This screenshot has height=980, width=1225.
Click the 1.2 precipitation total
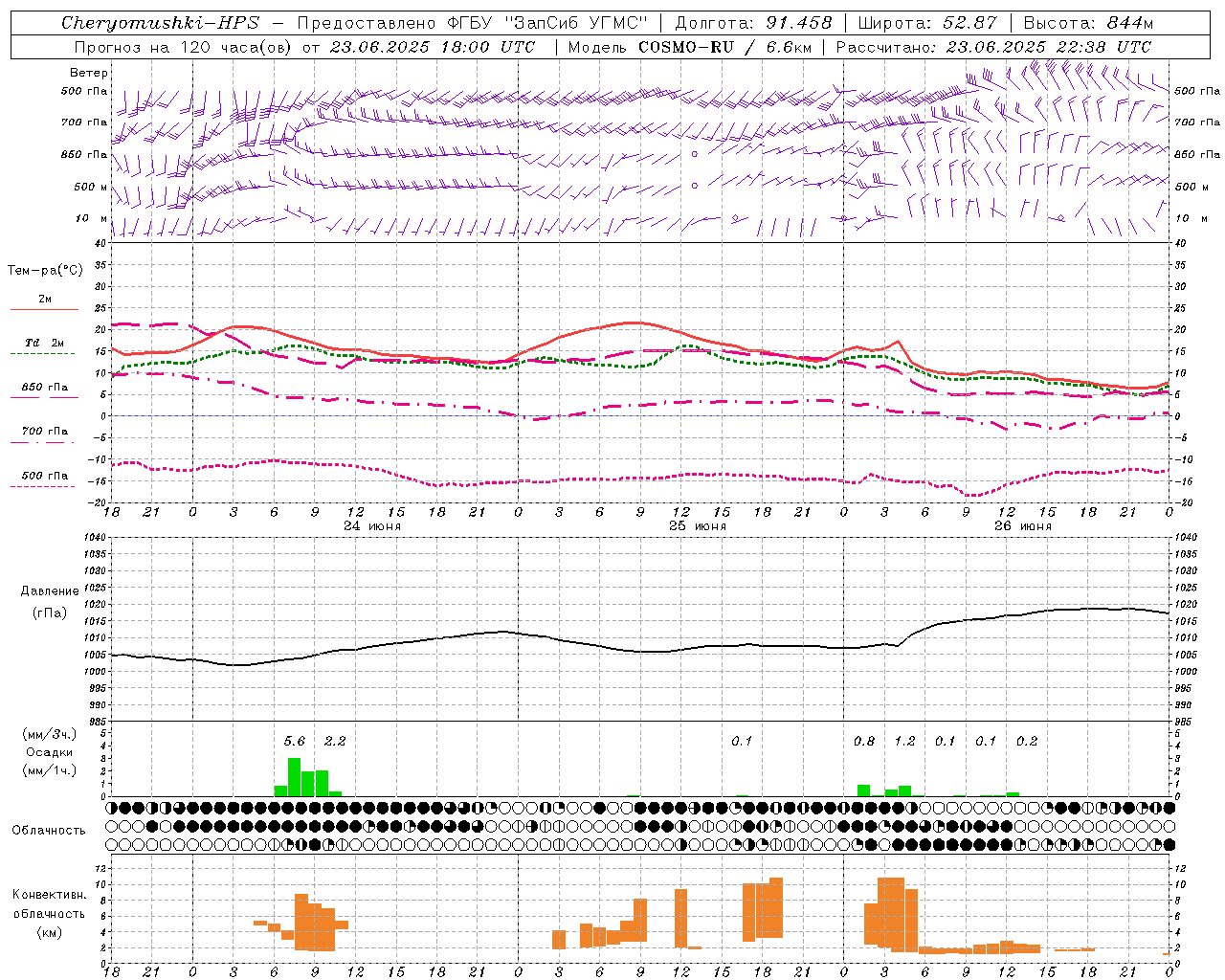click(x=904, y=742)
